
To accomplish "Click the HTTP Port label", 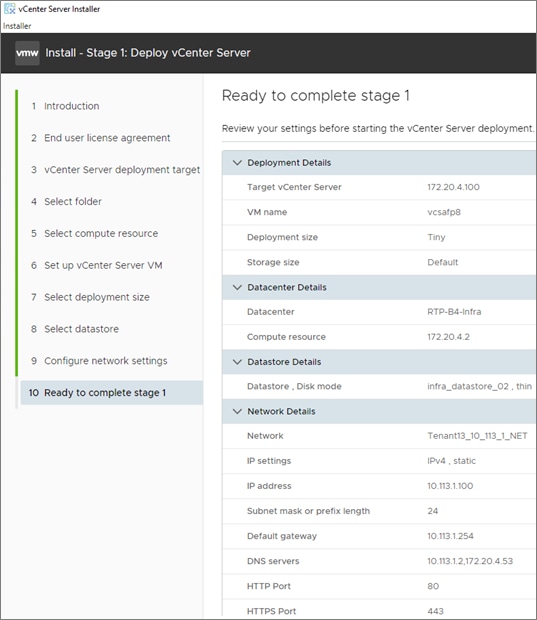I will (268, 586).
